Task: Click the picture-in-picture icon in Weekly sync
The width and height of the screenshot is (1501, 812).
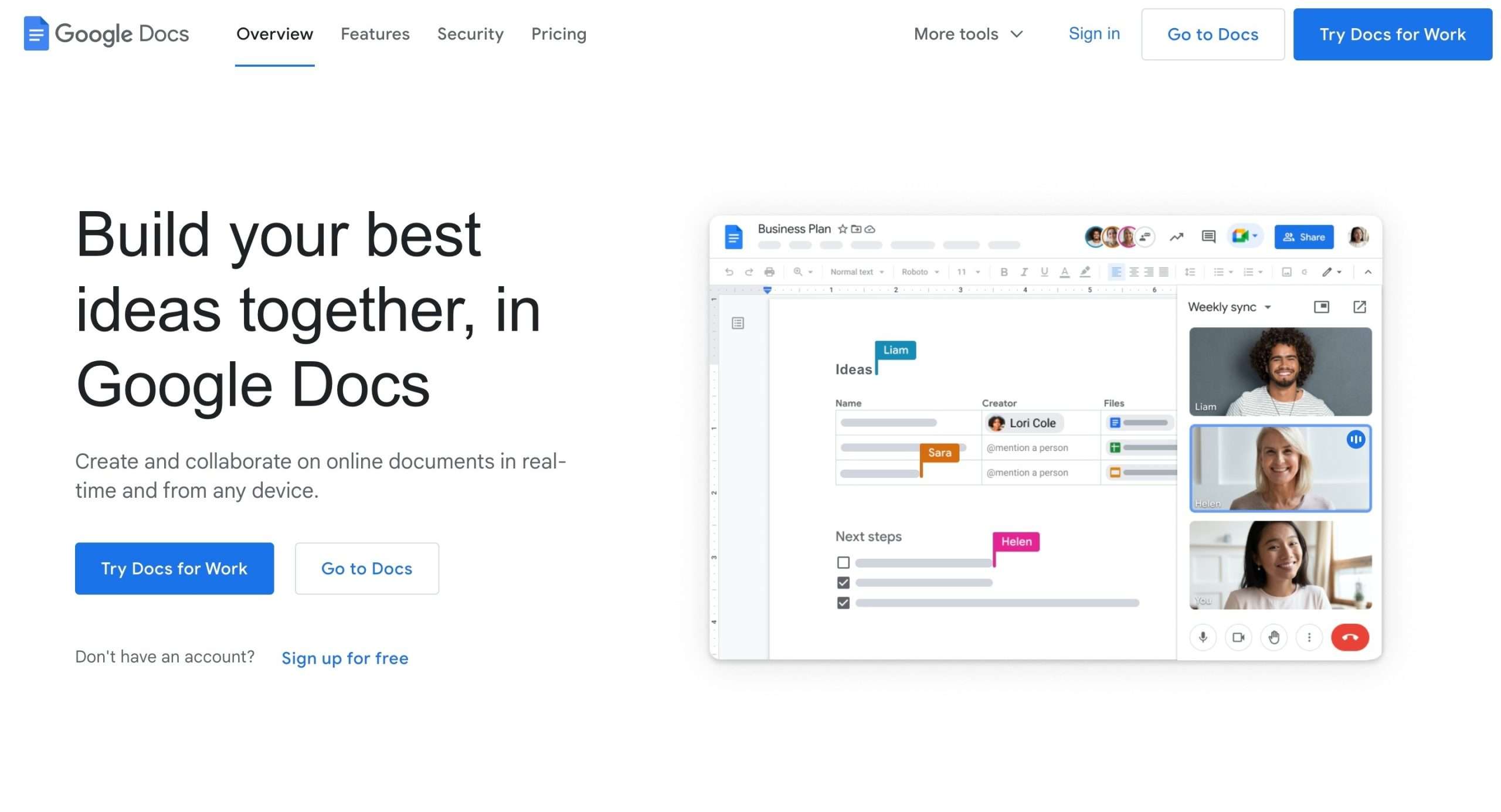Action: tap(1321, 307)
